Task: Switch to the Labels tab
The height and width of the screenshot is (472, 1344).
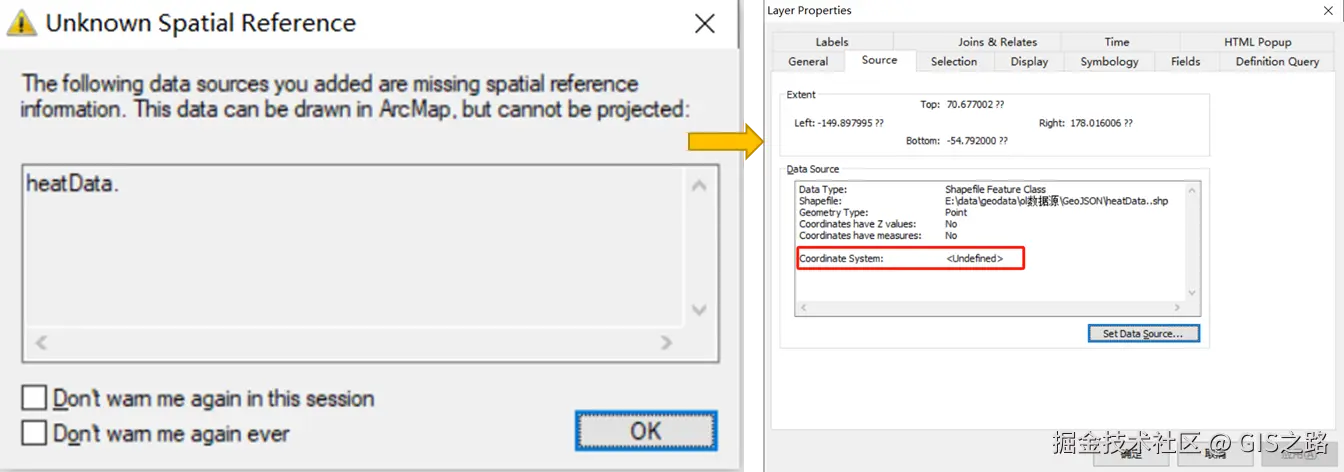Action: [832, 42]
